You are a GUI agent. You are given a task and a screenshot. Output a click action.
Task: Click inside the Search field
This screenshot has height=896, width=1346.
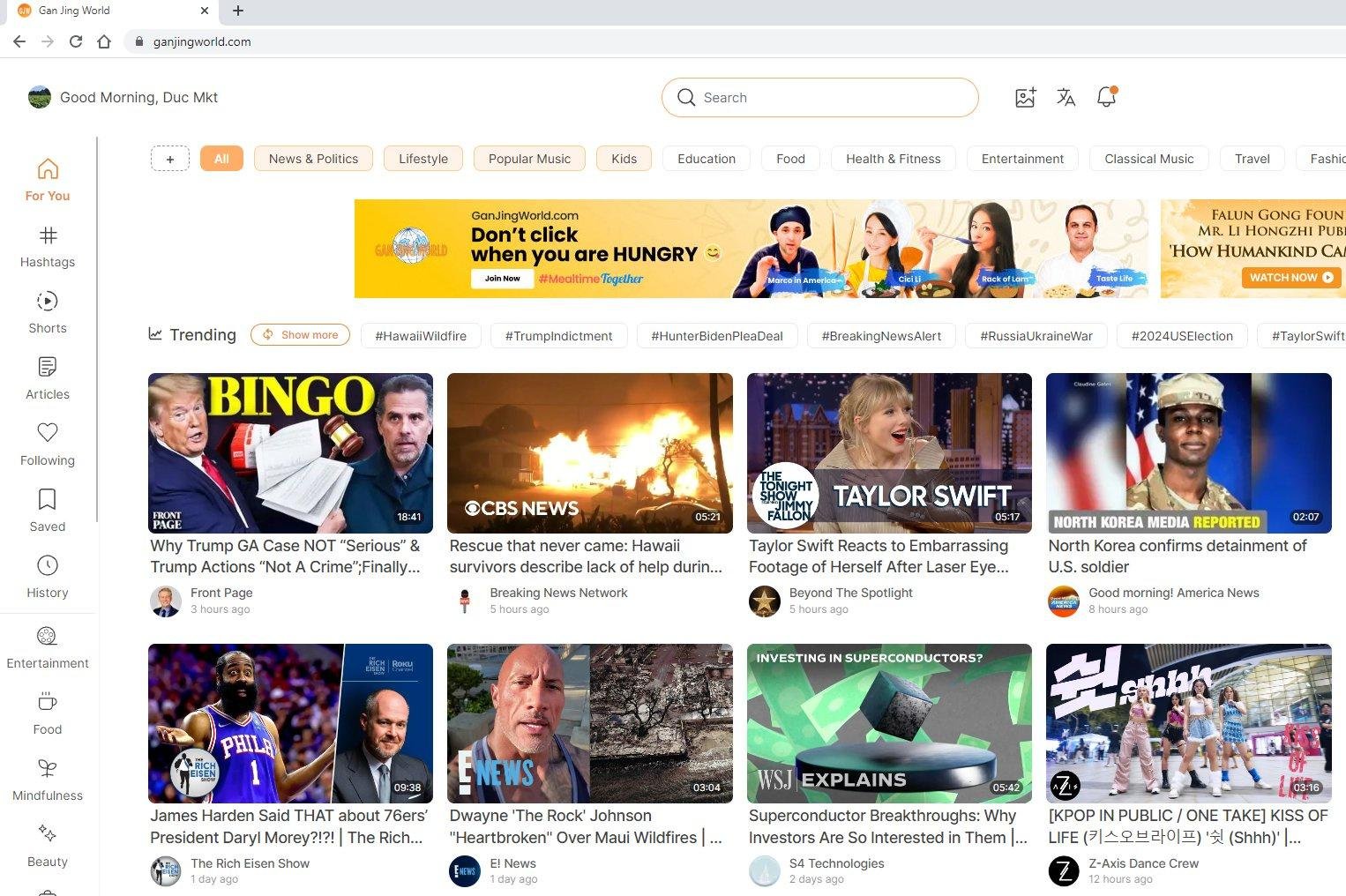[x=819, y=97]
